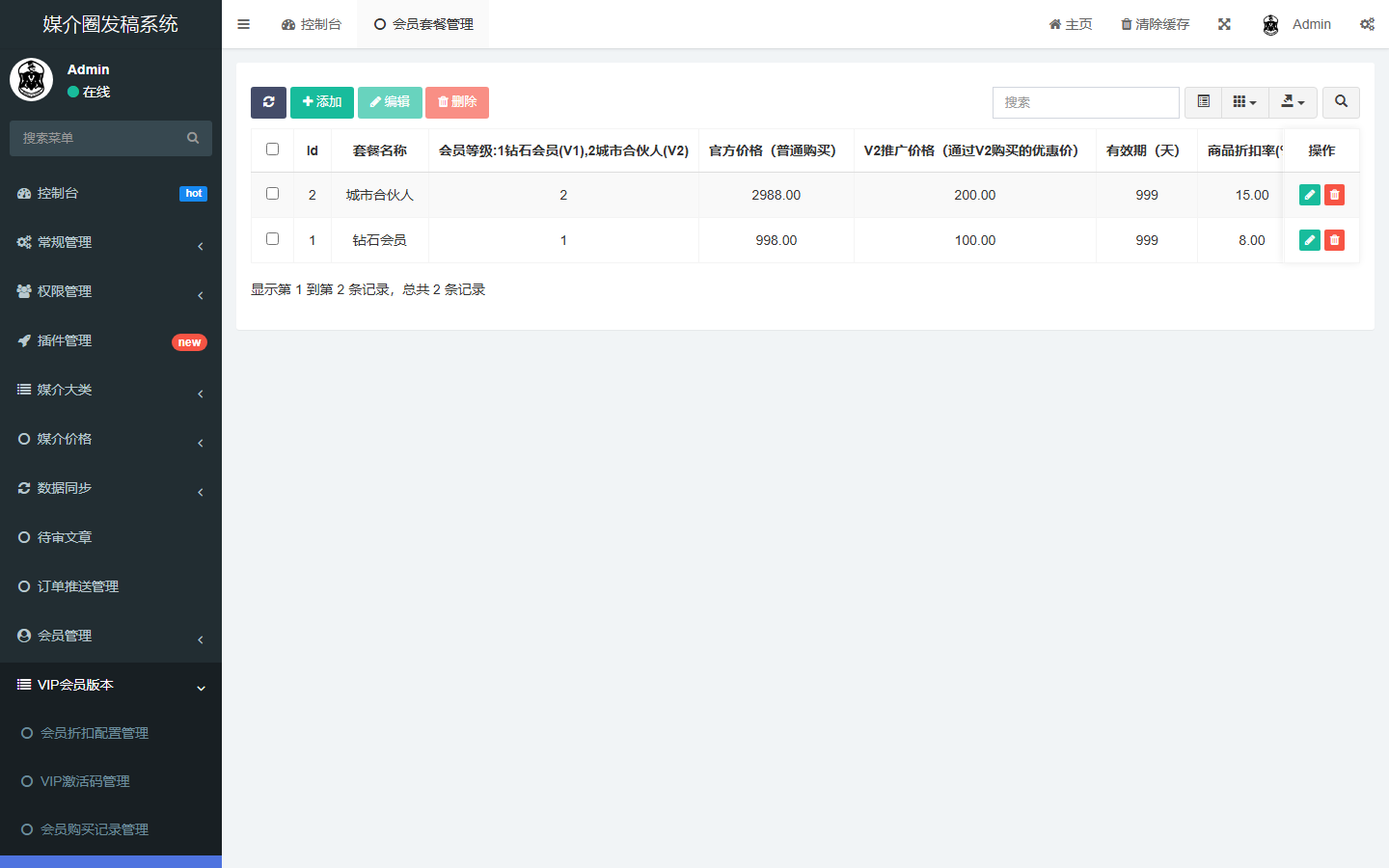The image size is (1389, 868).
Task: Go to 主页 home link
Action: 1071,24
